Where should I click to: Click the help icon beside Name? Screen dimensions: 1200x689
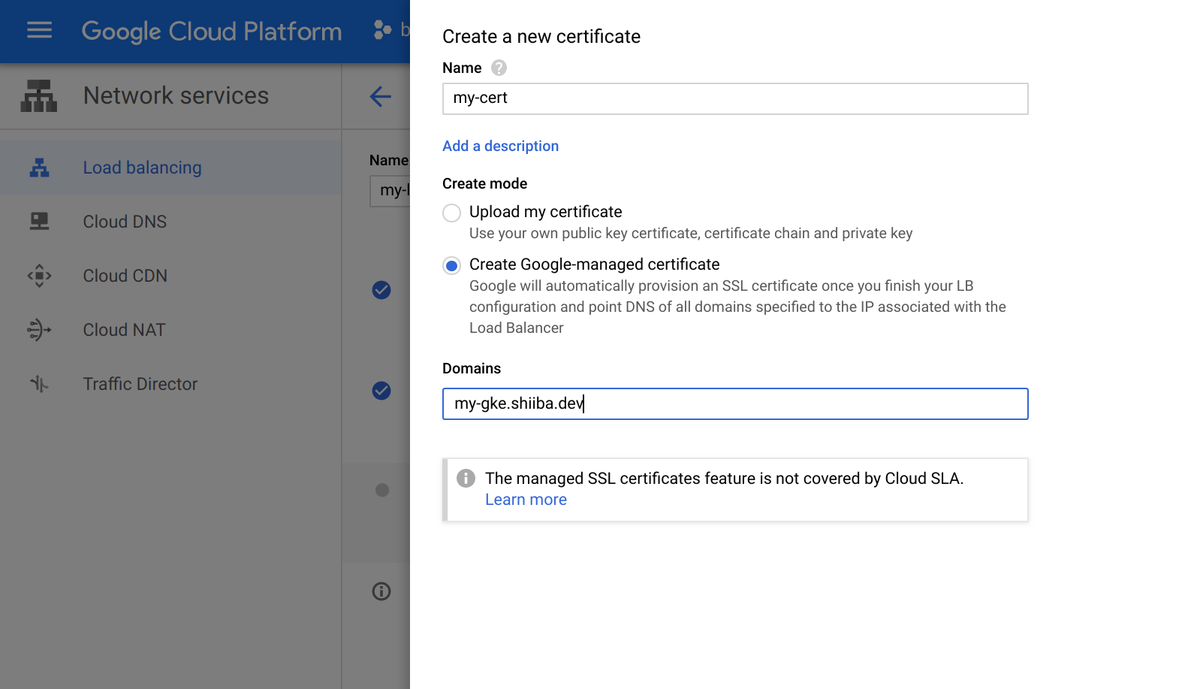[499, 68]
